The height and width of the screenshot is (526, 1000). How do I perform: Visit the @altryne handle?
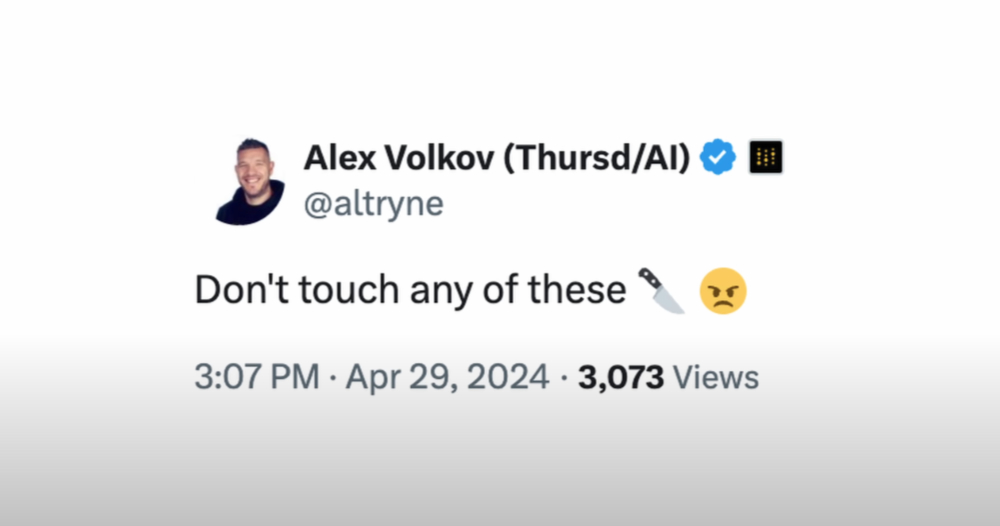click(x=374, y=205)
